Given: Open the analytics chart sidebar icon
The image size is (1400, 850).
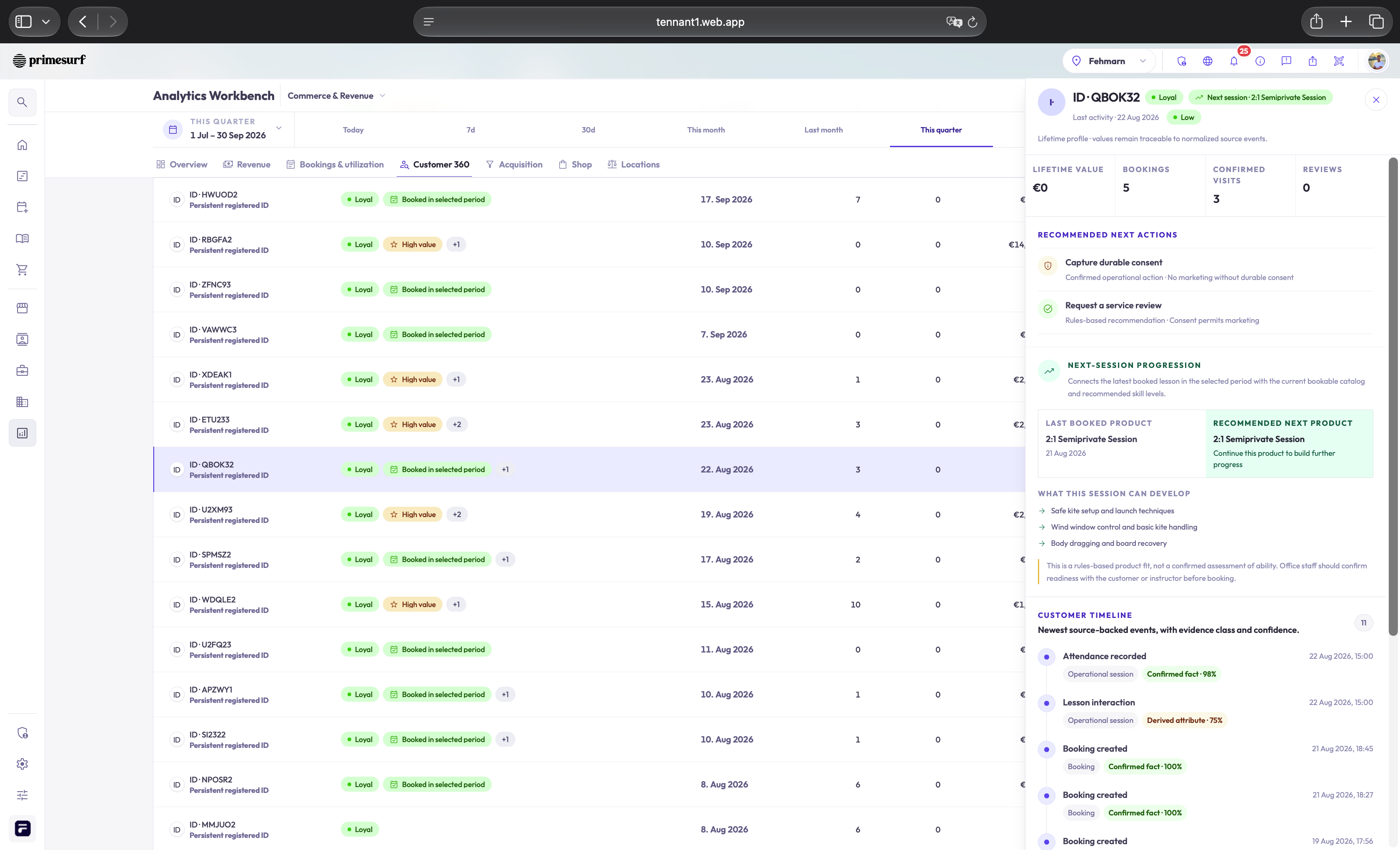Looking at the screenshot, I should pyautogui.click(x=22, y=433).
